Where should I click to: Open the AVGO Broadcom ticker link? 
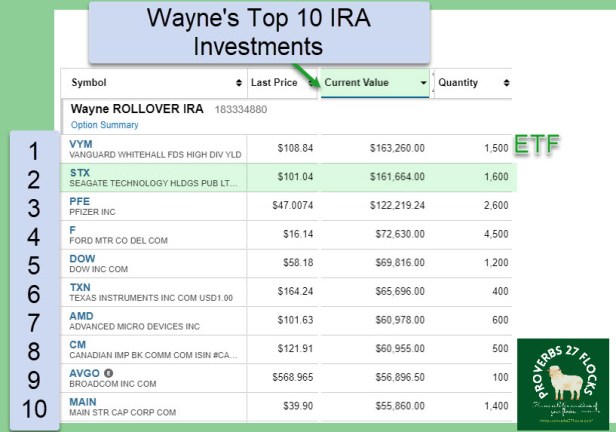83,371
